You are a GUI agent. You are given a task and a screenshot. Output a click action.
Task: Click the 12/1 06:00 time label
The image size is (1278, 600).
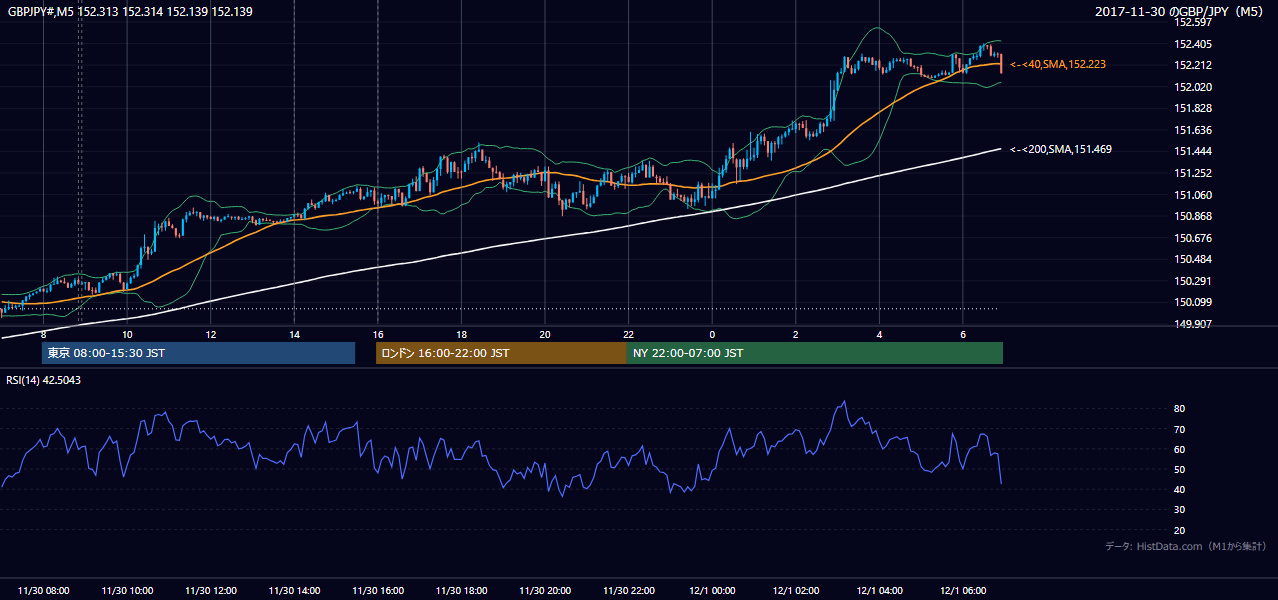pos(962,591)
